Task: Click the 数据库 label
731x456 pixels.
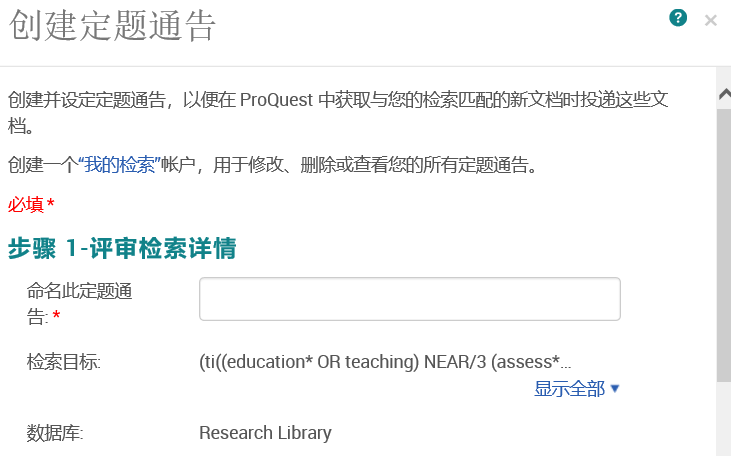Action: tap(55, 433)
